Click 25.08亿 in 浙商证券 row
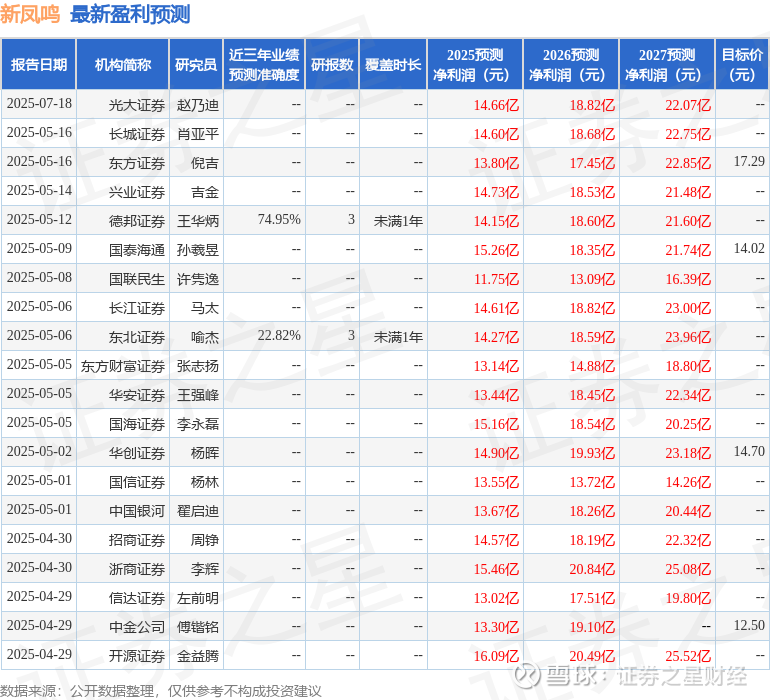 pos(688,569)
